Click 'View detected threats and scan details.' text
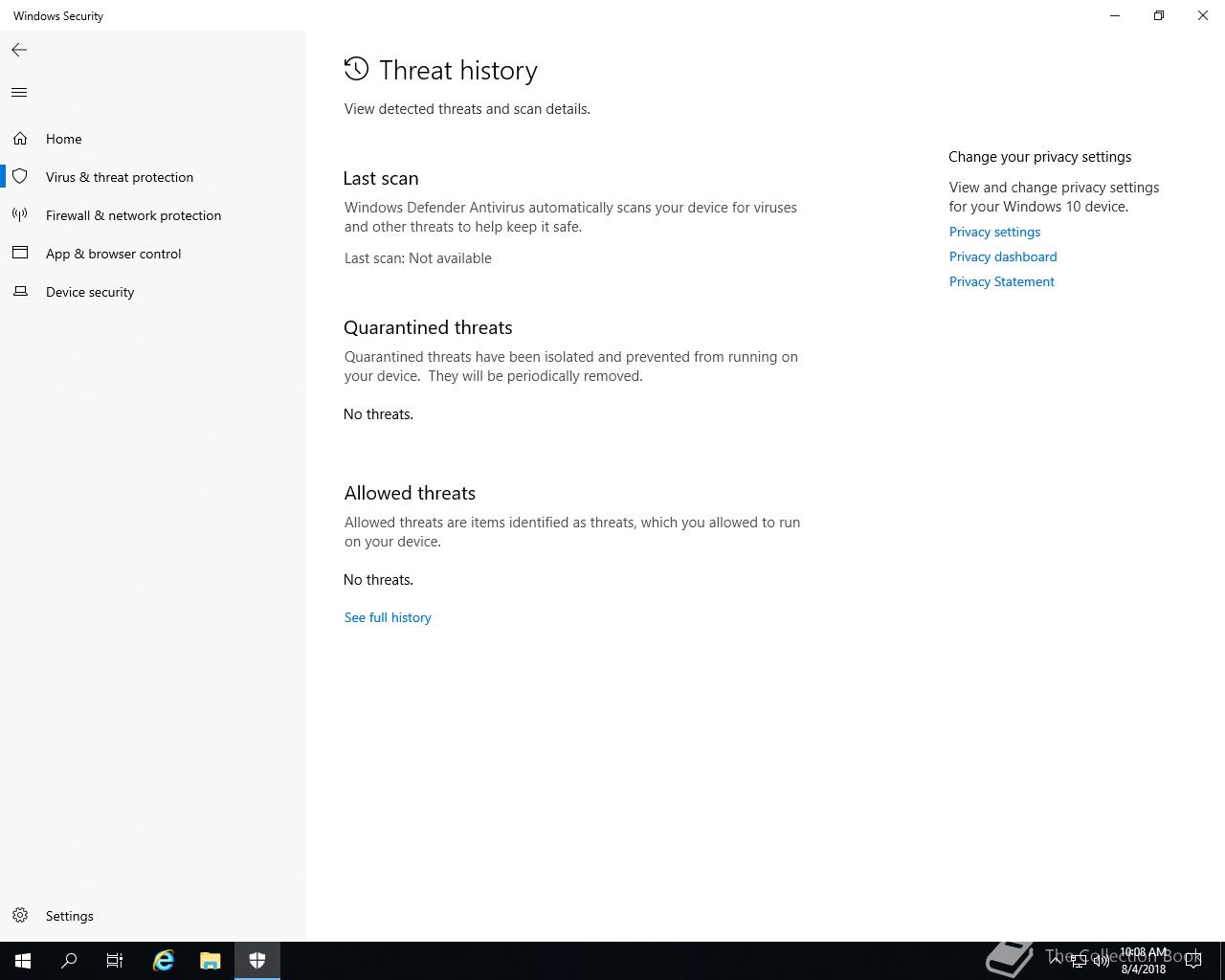Image resolution: width=1225 pixels, height=980 pixels. 467,109
